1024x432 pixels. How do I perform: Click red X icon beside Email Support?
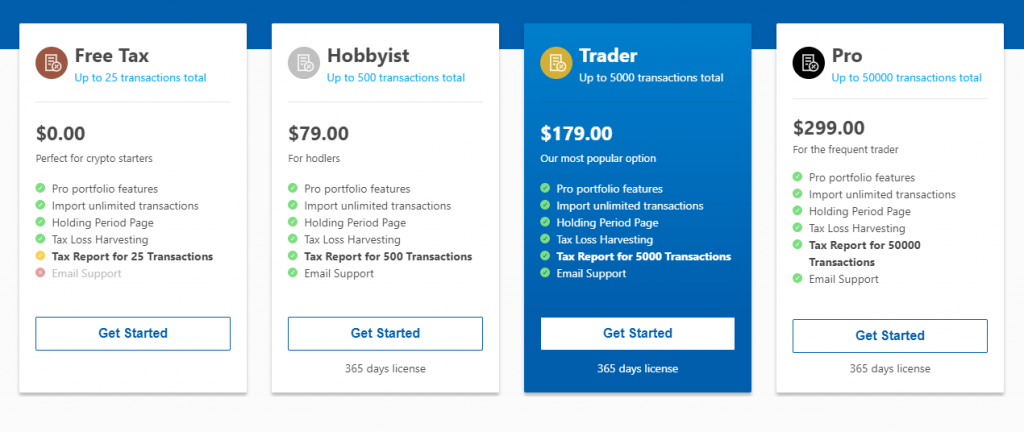click(40, 273)
